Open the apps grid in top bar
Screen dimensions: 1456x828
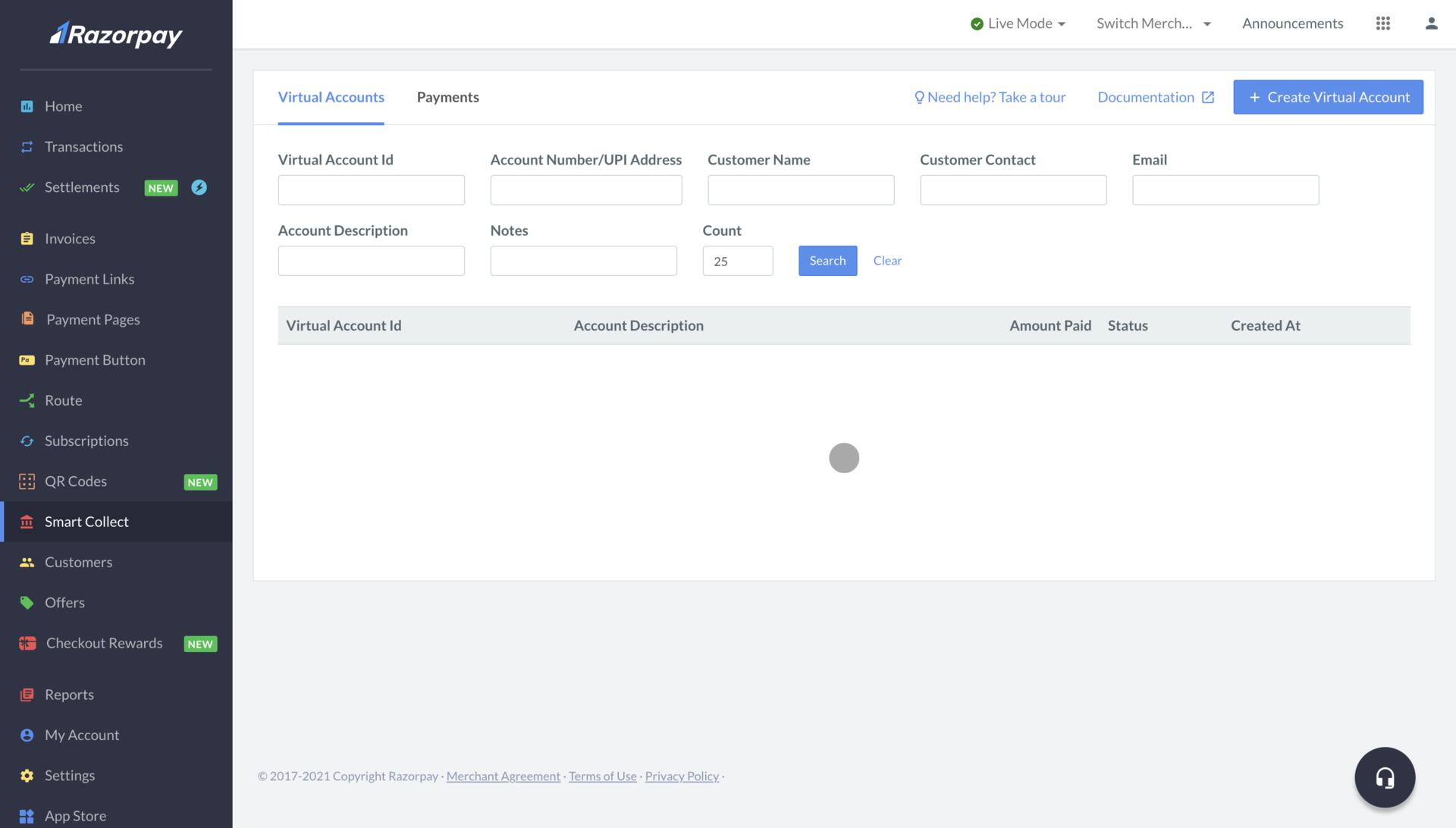pyautogui.click(x=1383, y=24)
